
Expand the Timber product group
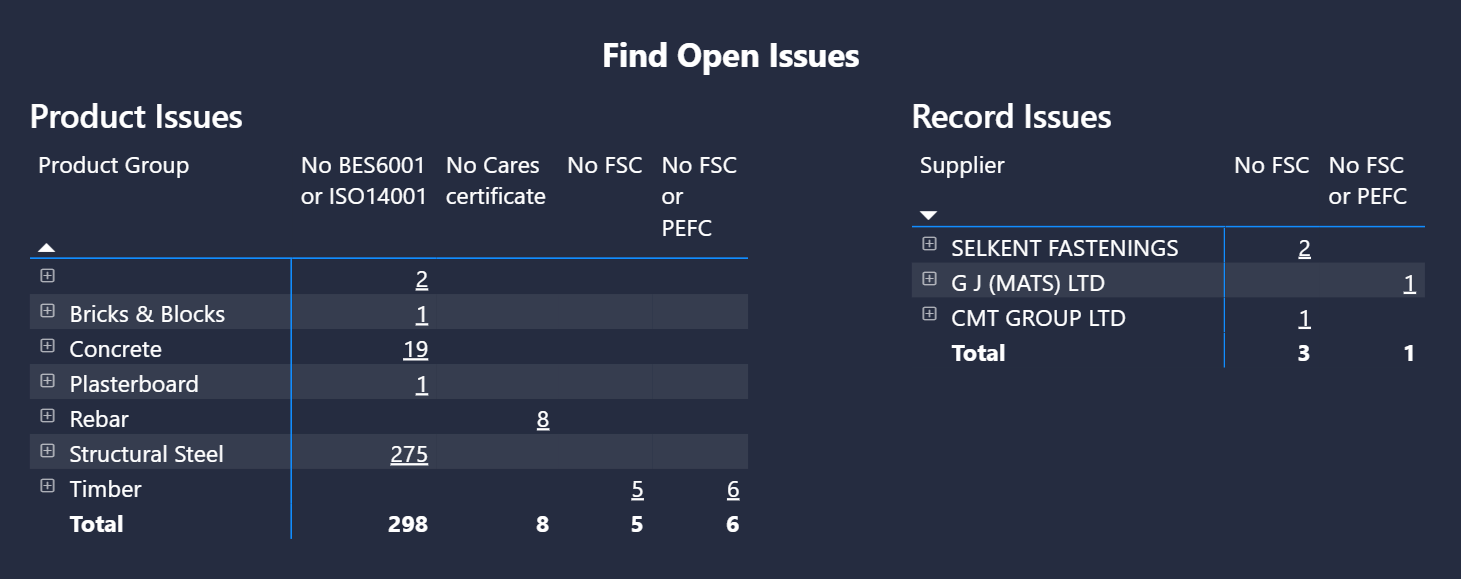pyautogui.click(x=47, y=486)
